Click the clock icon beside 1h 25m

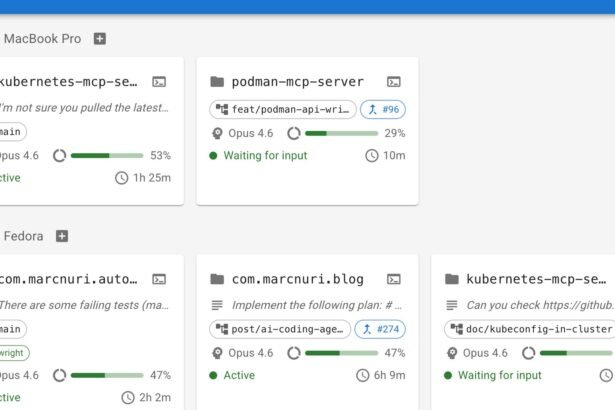122,178
